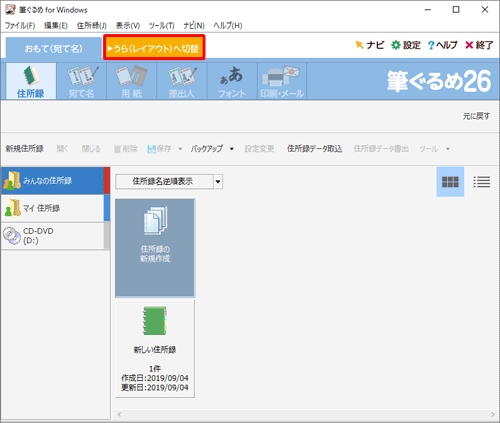Click 住所録データ書出 button

point(381,149)
